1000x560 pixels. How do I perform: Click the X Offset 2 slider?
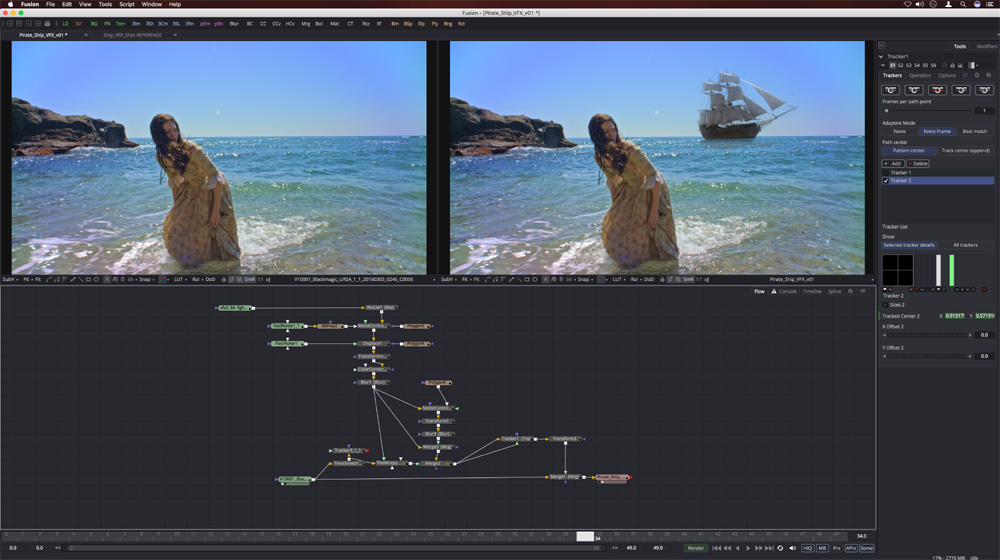(925, 335)
